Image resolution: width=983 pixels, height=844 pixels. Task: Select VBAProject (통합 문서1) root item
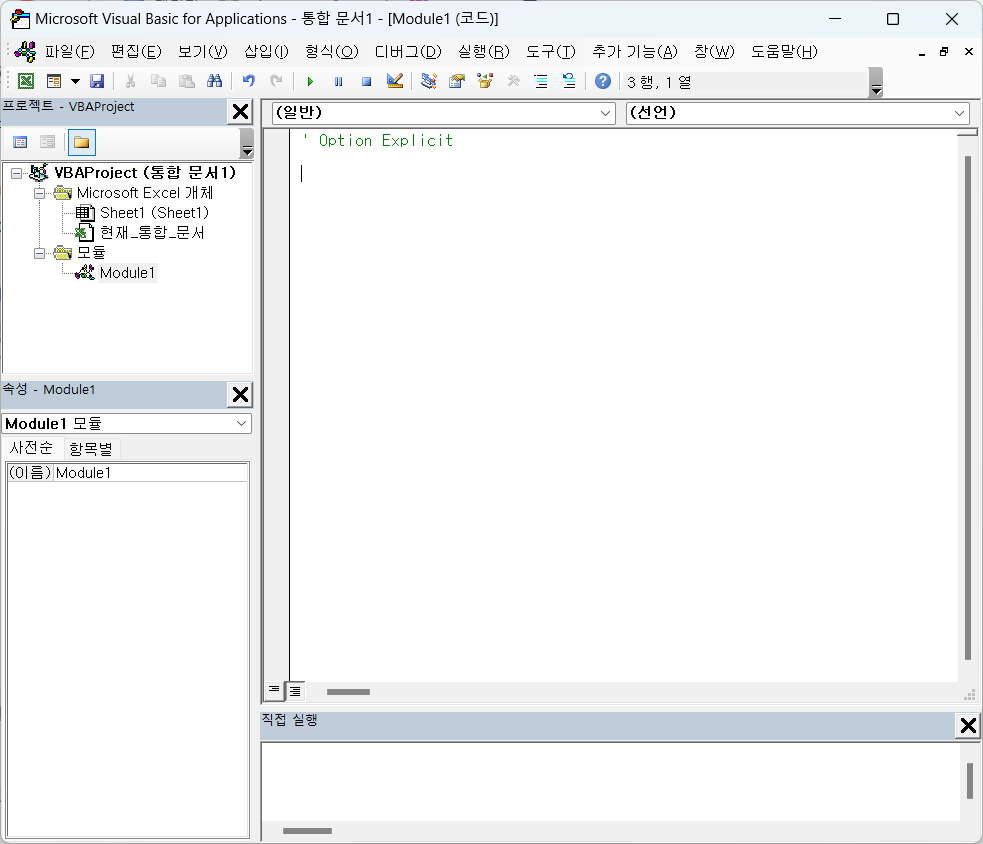(145, 172)
